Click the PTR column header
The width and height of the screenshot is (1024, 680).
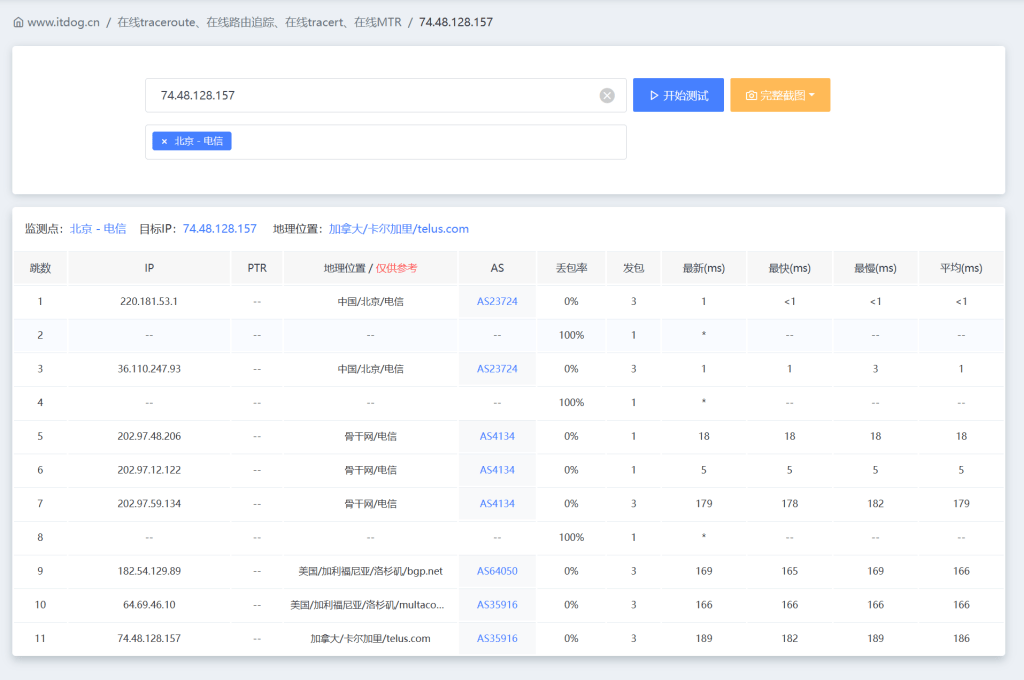[x=257, y=268]
